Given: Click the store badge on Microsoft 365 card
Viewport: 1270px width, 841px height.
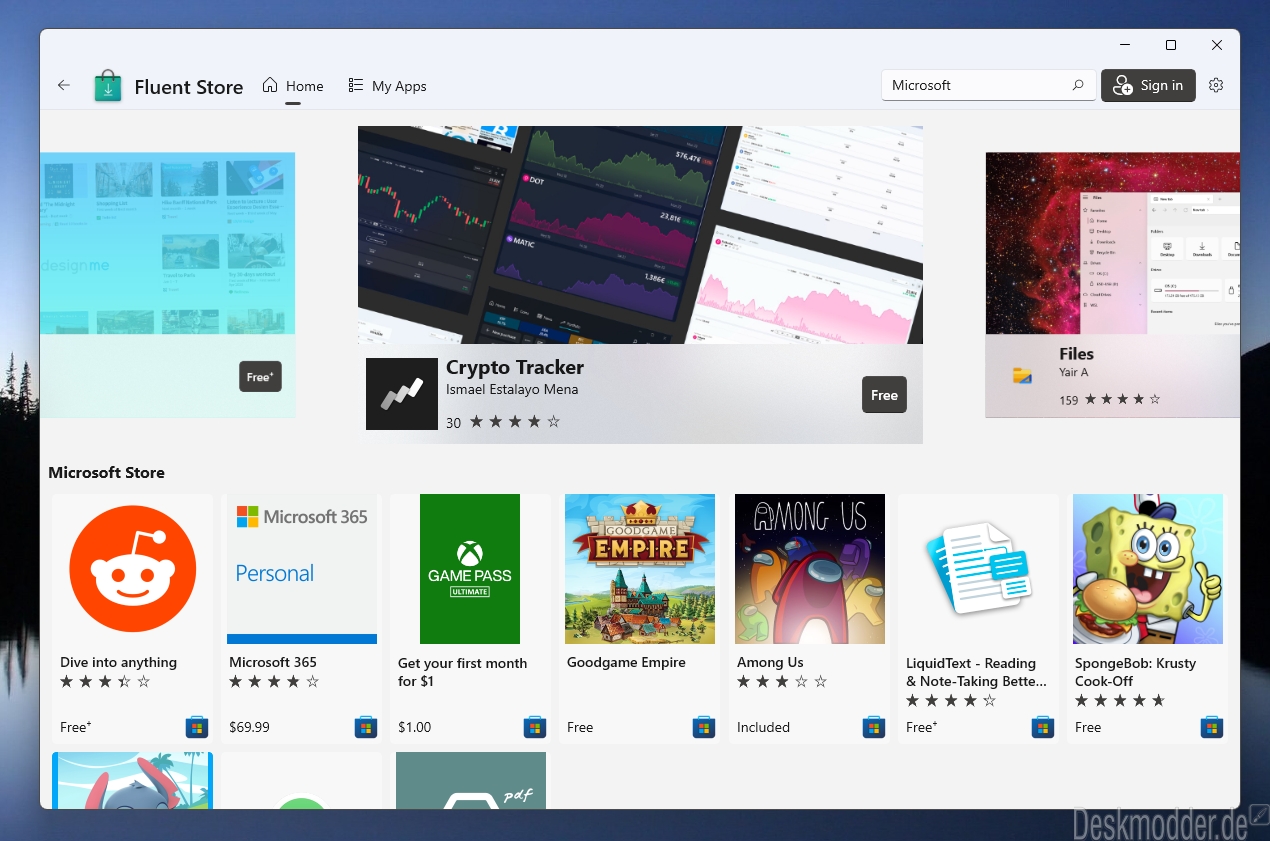Looking at the screenshot, I should 365,727.
